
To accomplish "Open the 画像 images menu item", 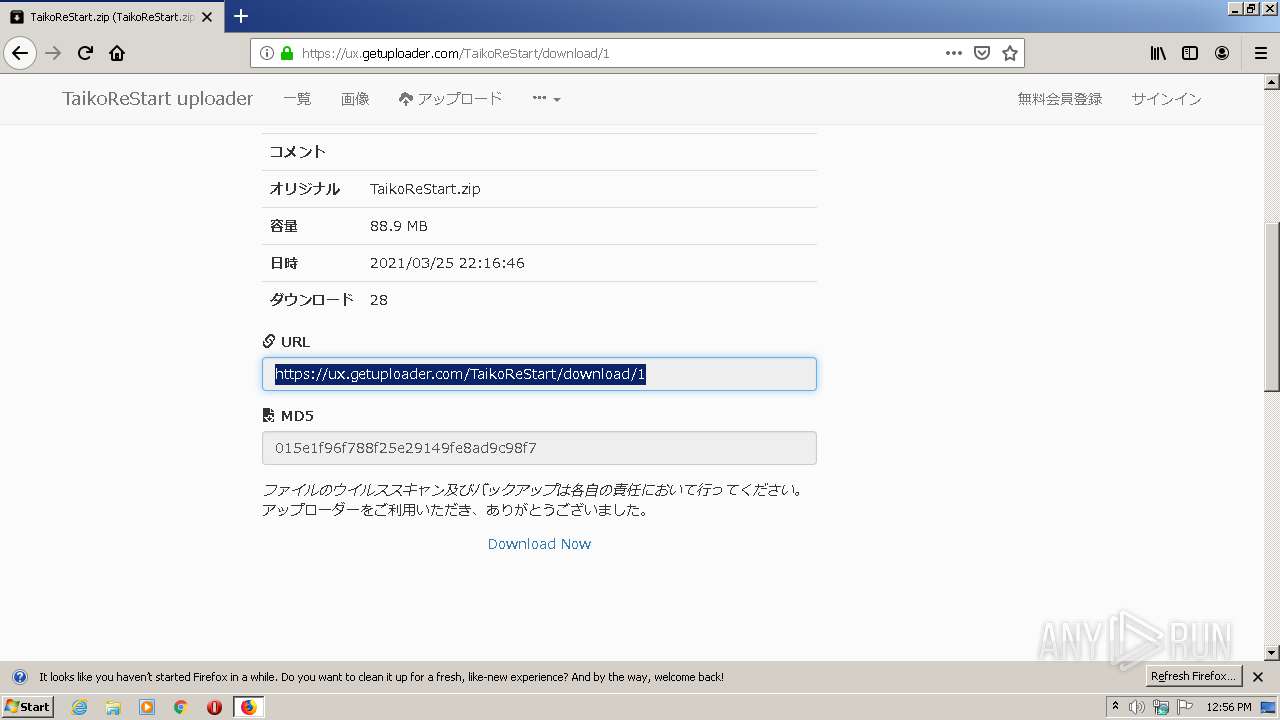I will pyautogui.click(x=355, y=99).
